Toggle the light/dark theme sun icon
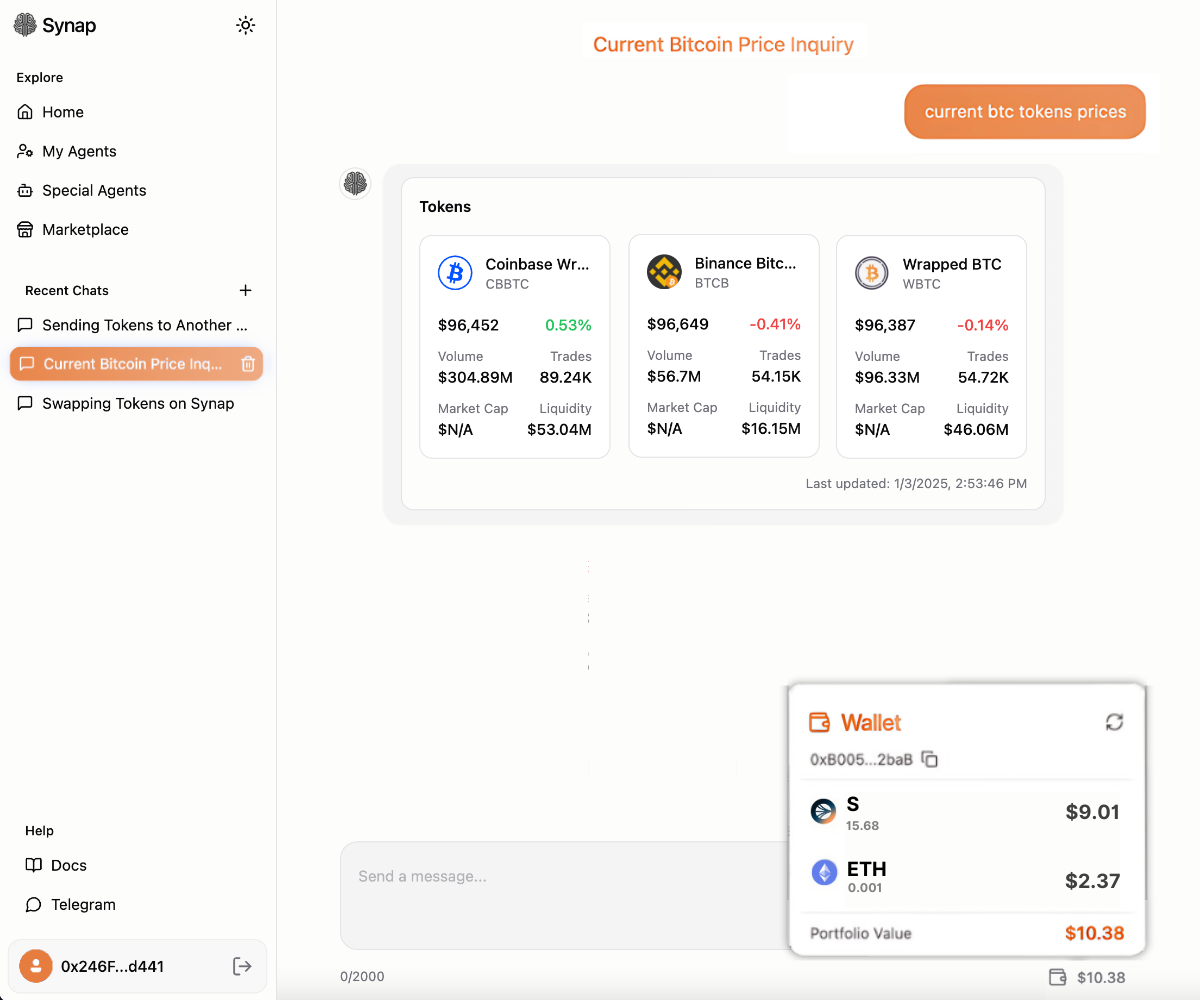This screenshot has height=1000, width=1200. pyautogui.click(x=245, y=25)
